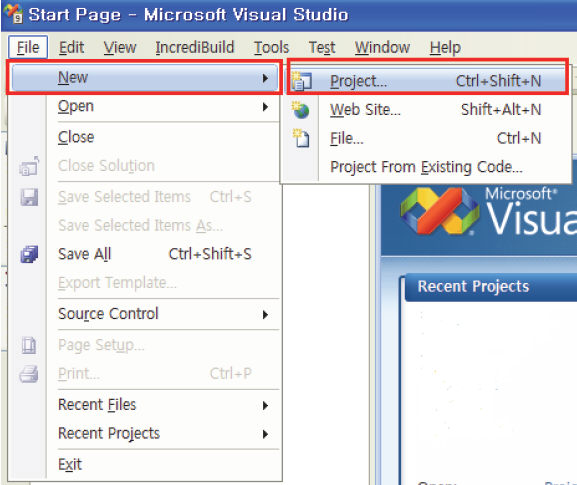Viewport: 577px width, 485px height.
Task: Open the IncrediBuild menu
Action: coord(195,47)
